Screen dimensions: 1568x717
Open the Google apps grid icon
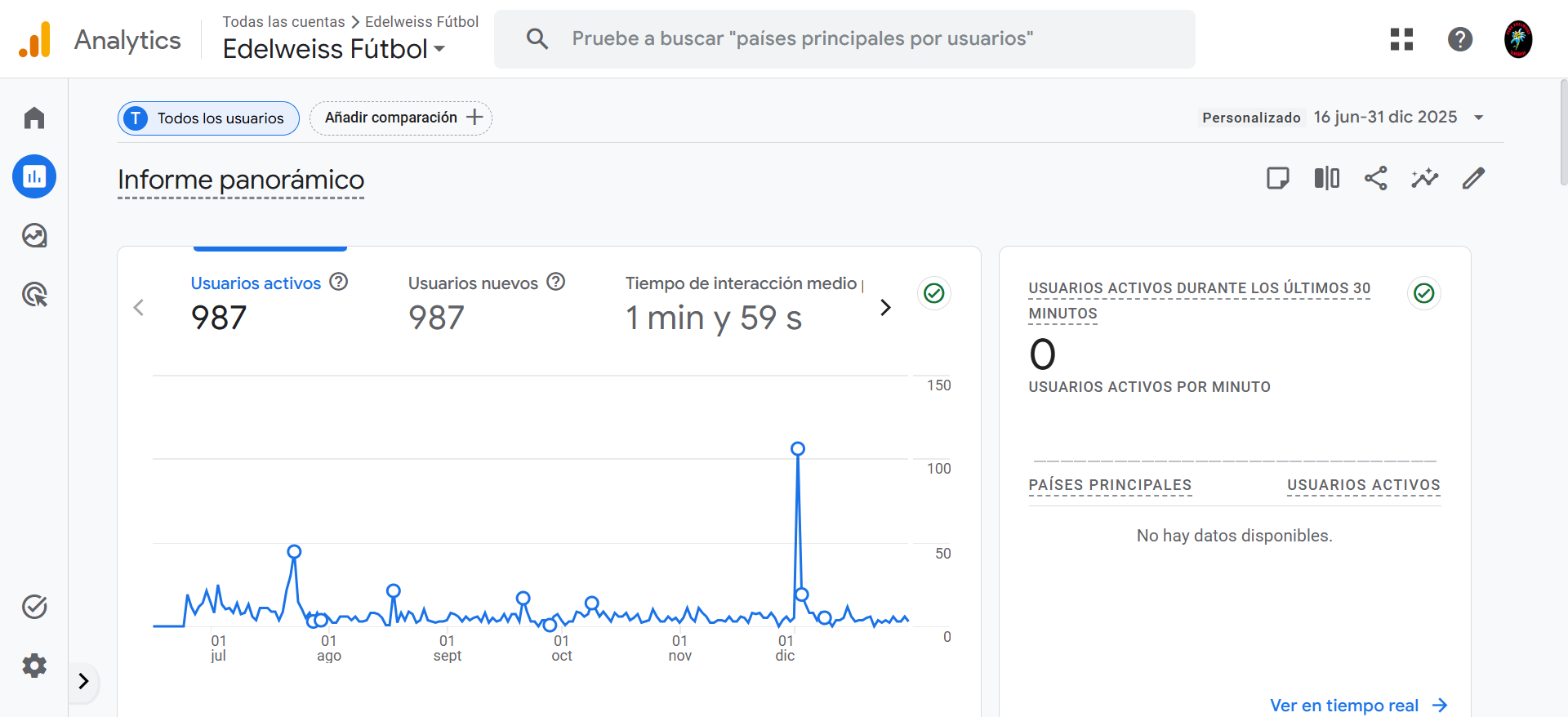coord(1401,39)
